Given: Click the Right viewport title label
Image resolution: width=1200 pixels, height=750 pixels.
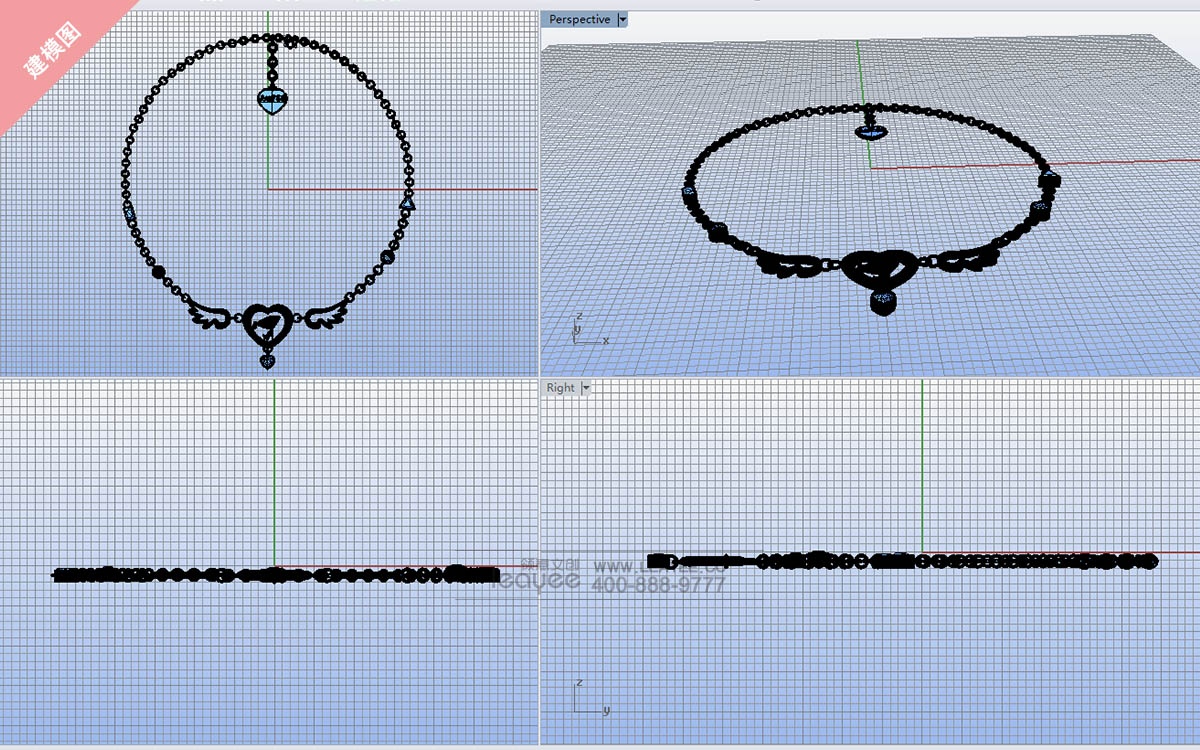Looking at the screenshot, I should click(x=560, y=388).
